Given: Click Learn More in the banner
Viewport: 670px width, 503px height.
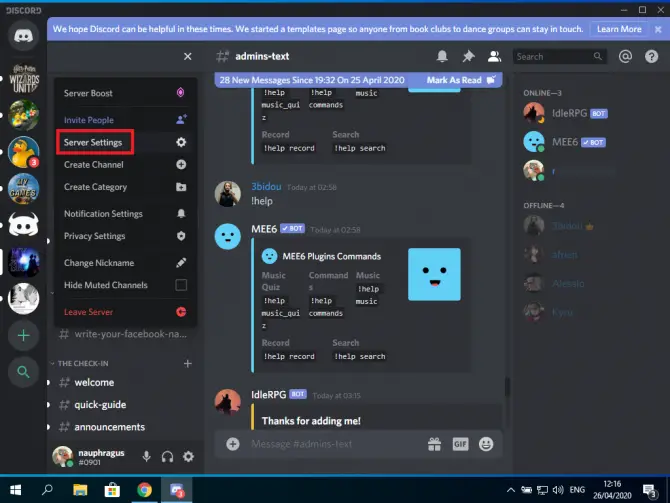Looking at the screenshot, I should pyautogui.click(x=619, y=29).
